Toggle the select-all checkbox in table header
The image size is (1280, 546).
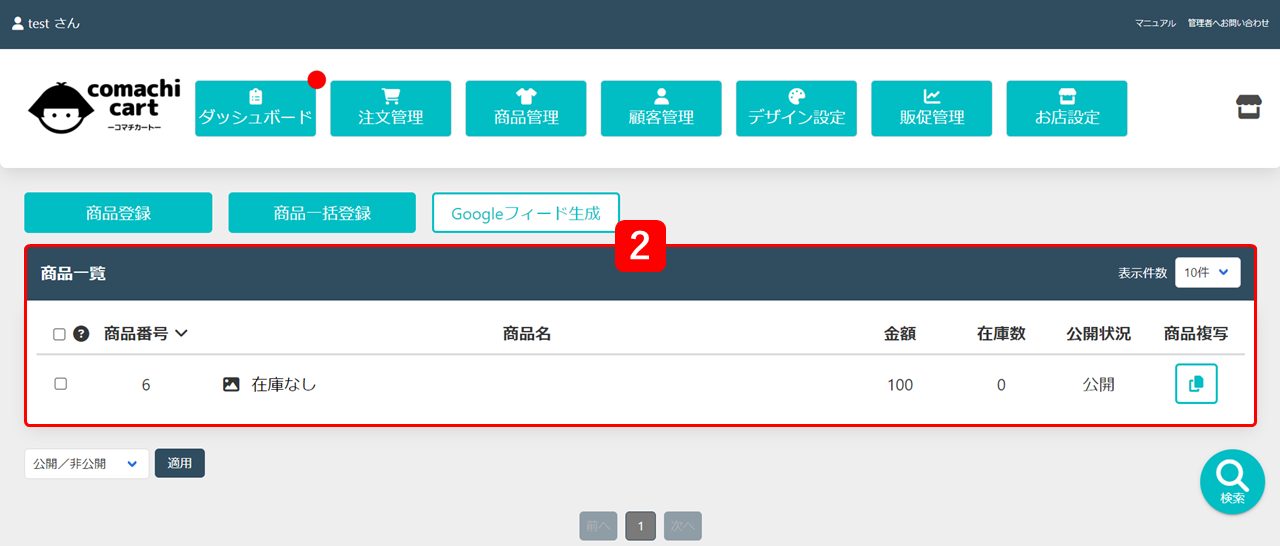point(59,334)
